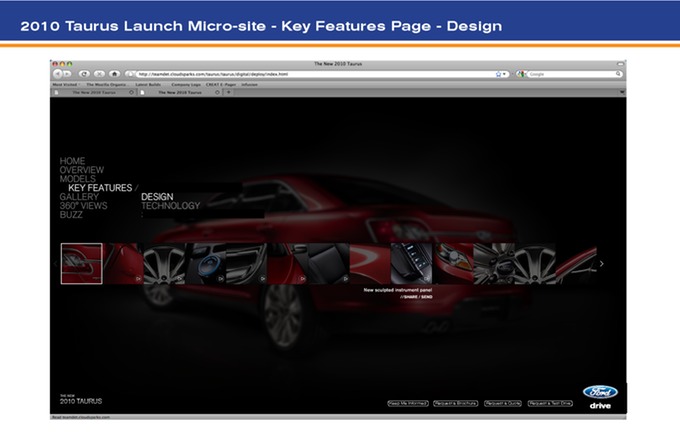This screenshot has width=680, height=439.
Task: Open the black leather seat thumbnail
Action: [329, 264]
